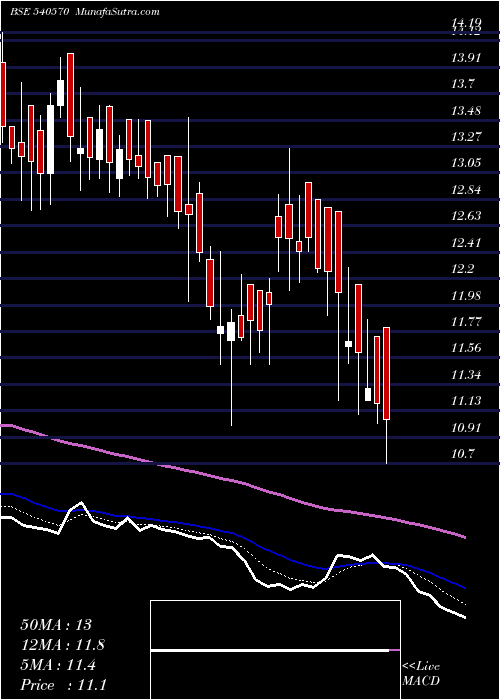
Task: Select the 12.63 price axis label
Action: [466, 216]
